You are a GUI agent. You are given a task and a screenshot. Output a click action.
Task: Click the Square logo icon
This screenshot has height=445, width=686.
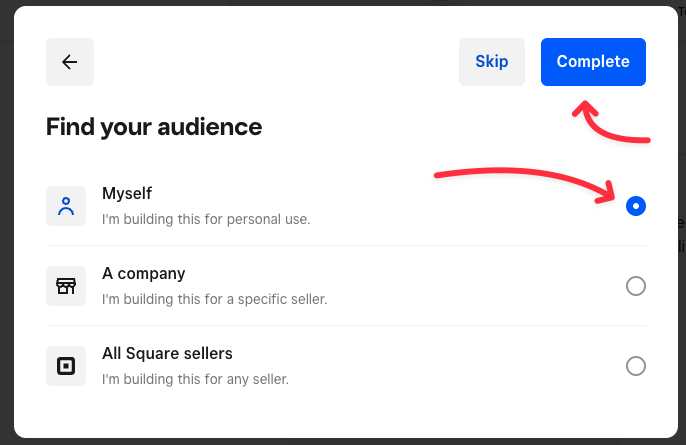66,366
